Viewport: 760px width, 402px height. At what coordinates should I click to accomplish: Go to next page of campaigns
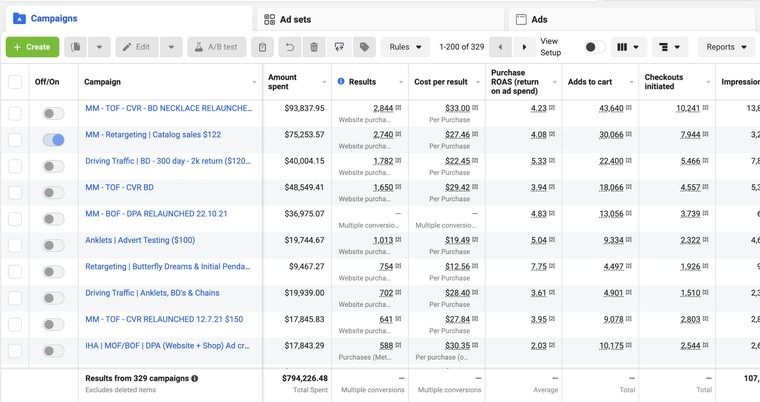524,47
